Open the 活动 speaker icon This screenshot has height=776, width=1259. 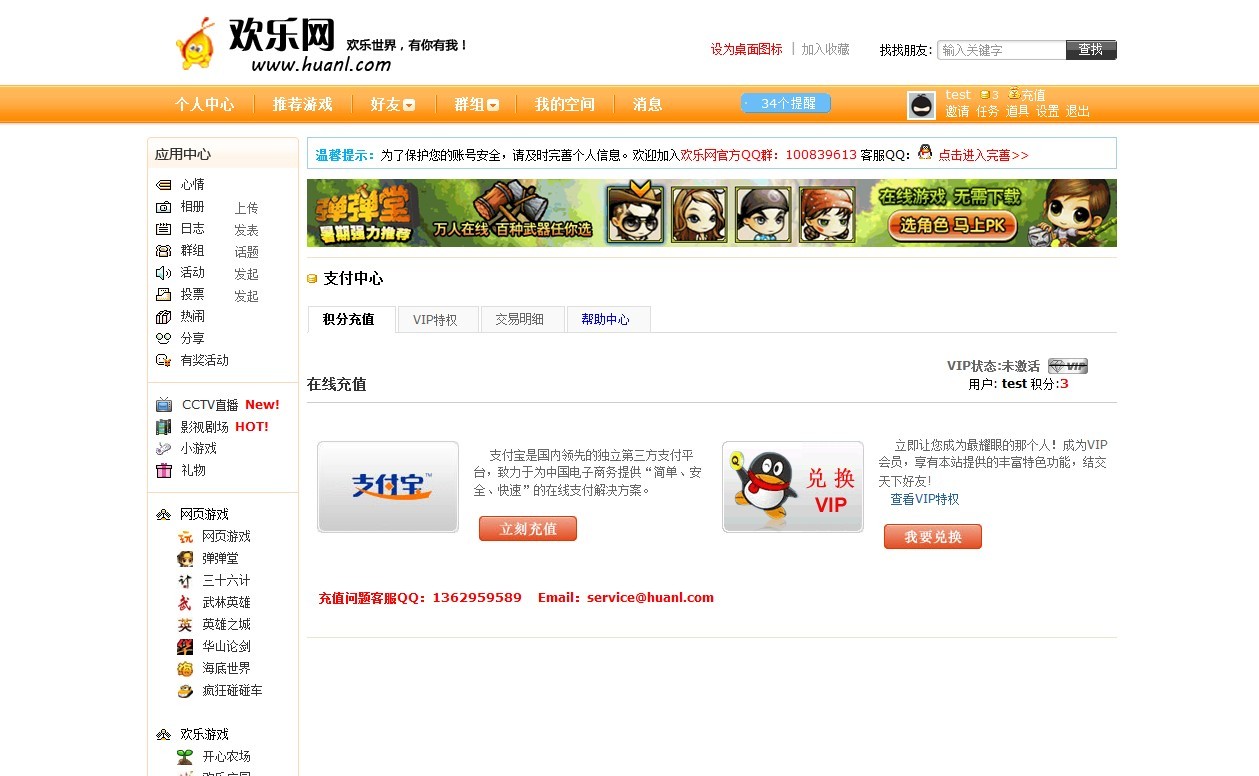click(164, 273)
